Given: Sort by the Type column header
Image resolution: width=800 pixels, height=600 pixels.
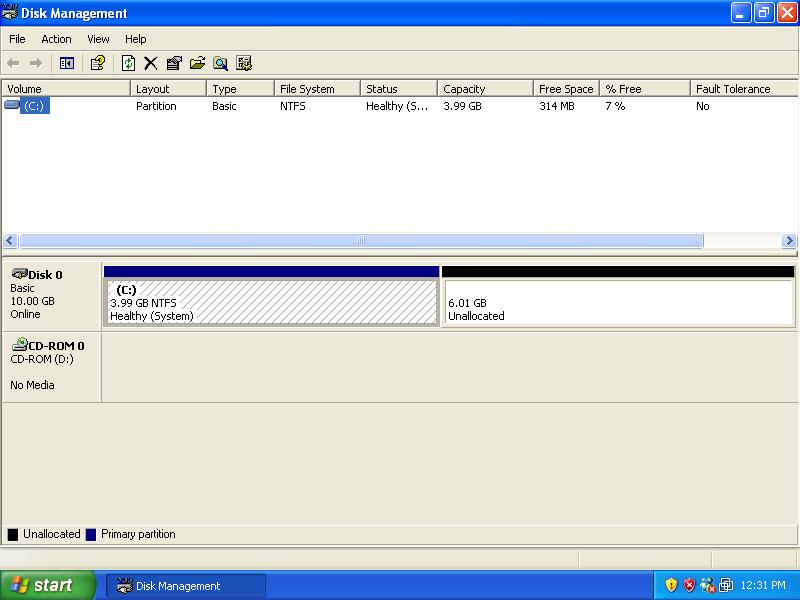Looking at the screenshot, I should click(240, 89).
